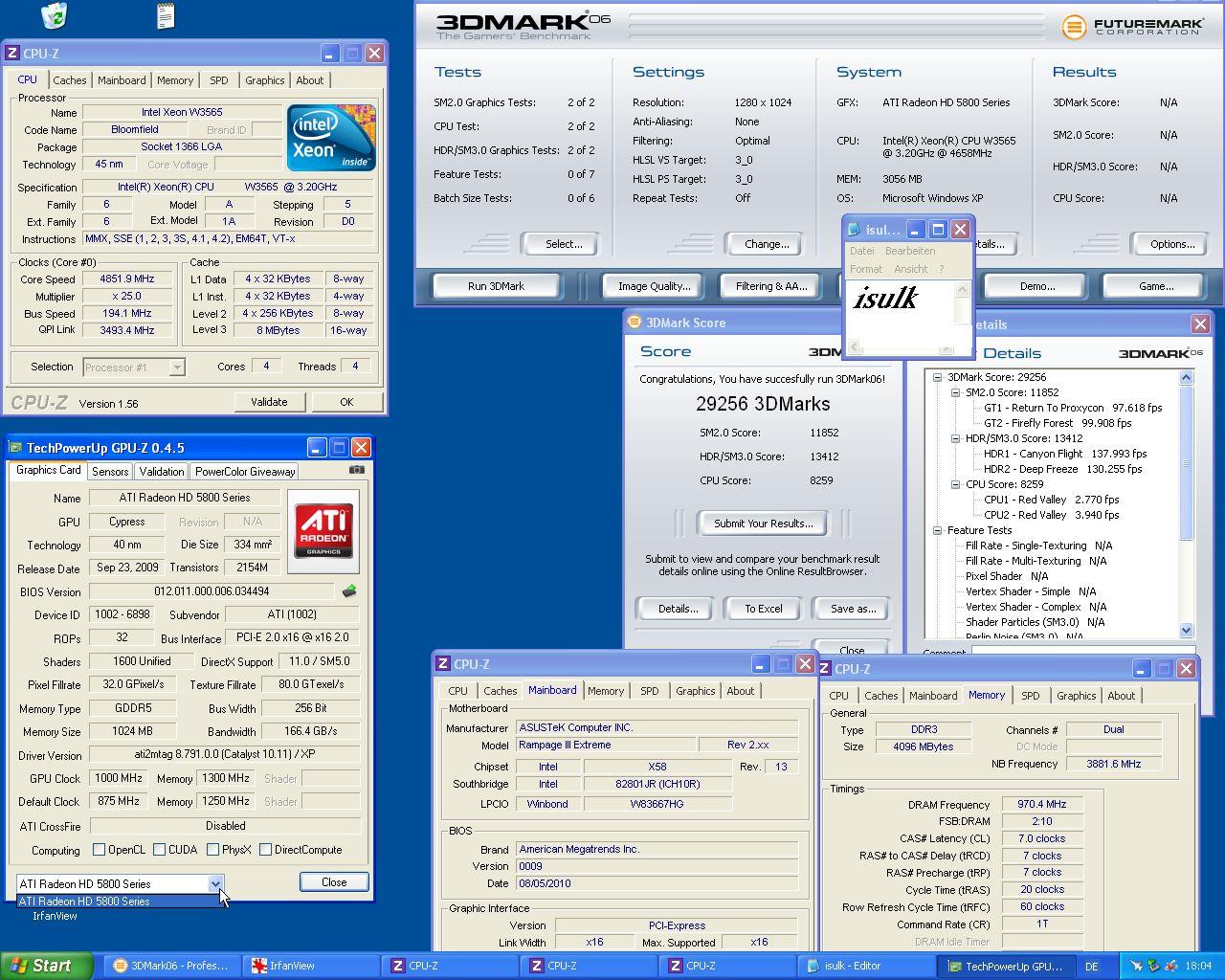Click Close button in GPU-Z
Image resolution: width=1225 pixels, height=980 pixels.
point(334,882)
